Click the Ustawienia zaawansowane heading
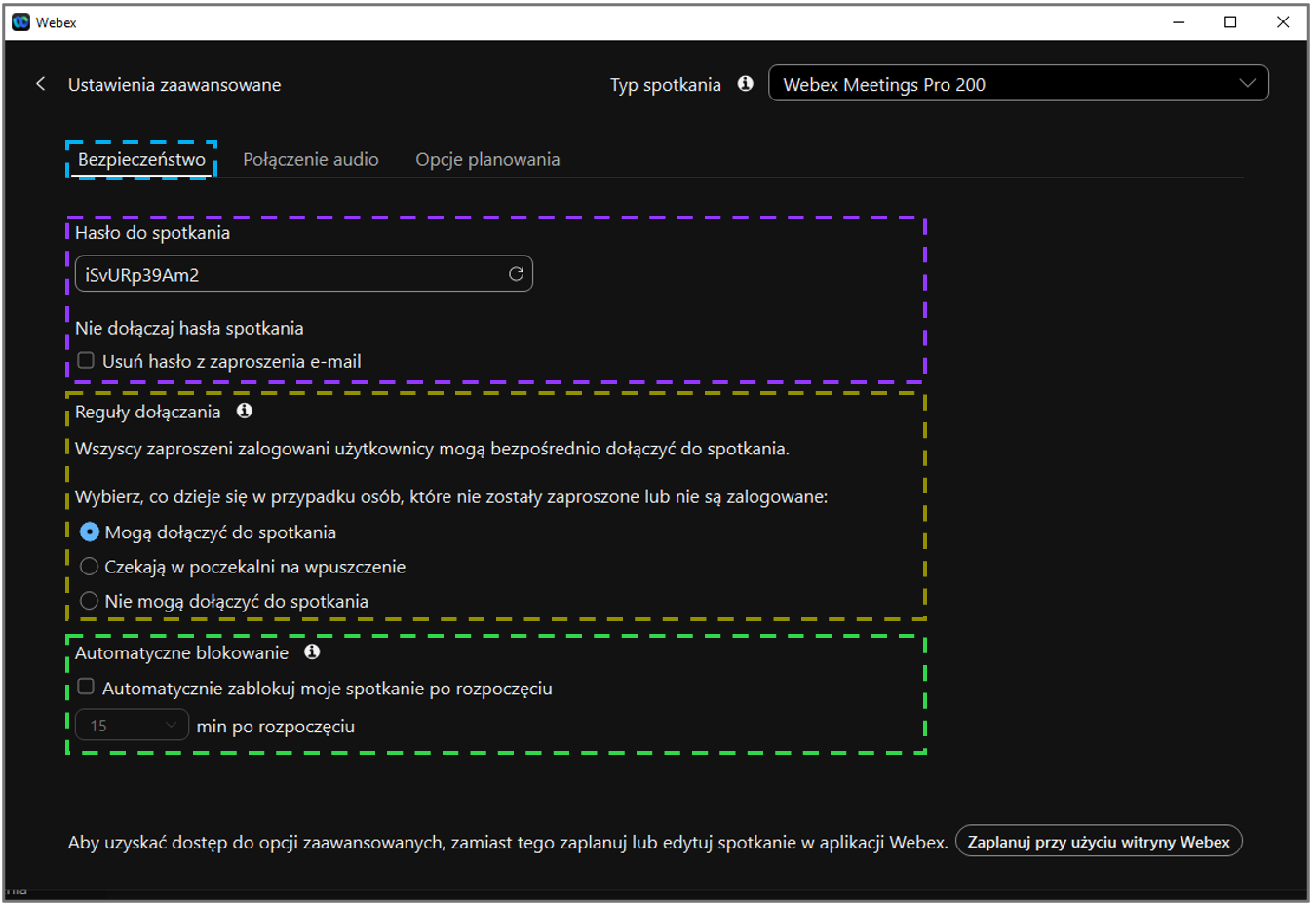This screenshot has height=907, width=1316. pyautogui.click(x=174, y=85)
